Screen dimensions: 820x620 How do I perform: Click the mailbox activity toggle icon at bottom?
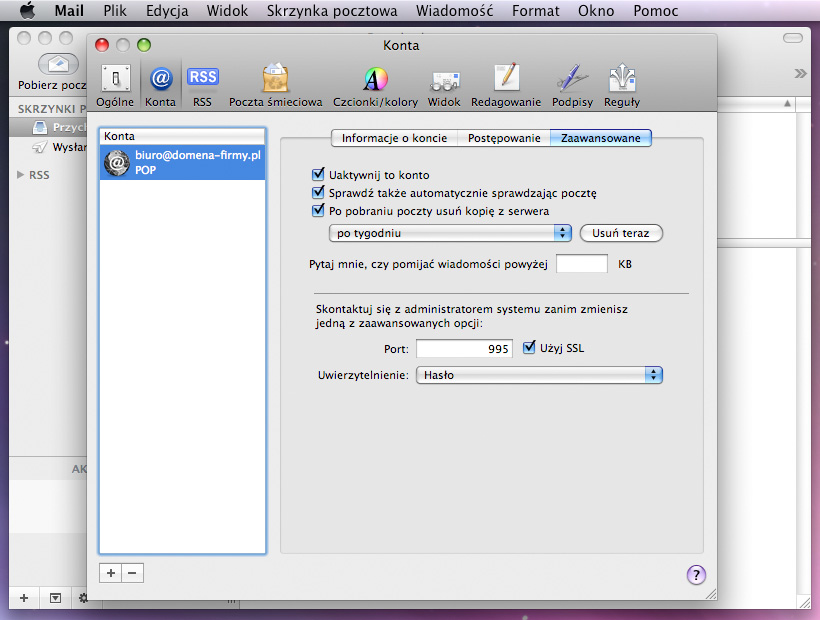click(x=55, y=598)
